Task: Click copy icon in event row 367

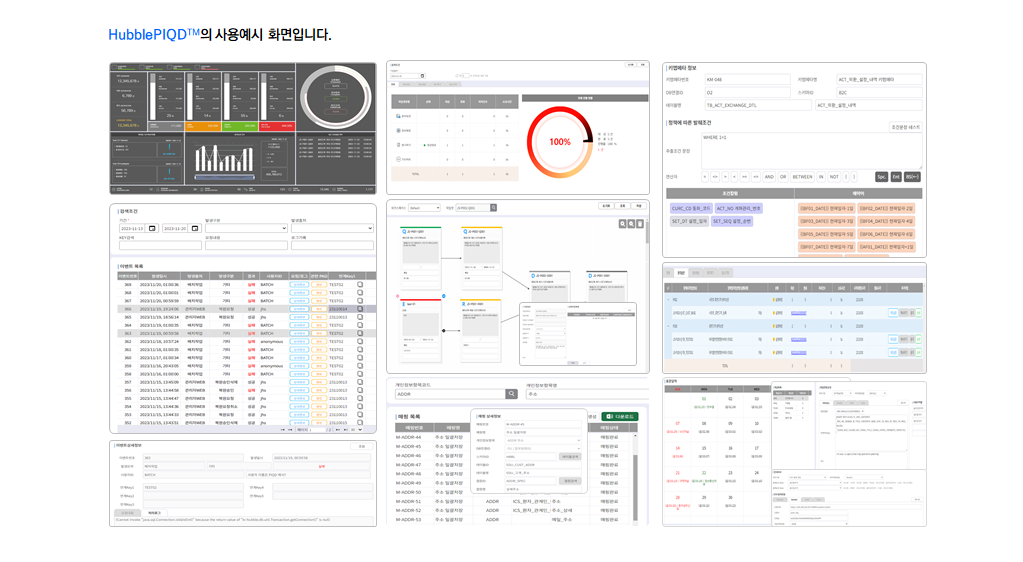Action: [x=360, y=301]
